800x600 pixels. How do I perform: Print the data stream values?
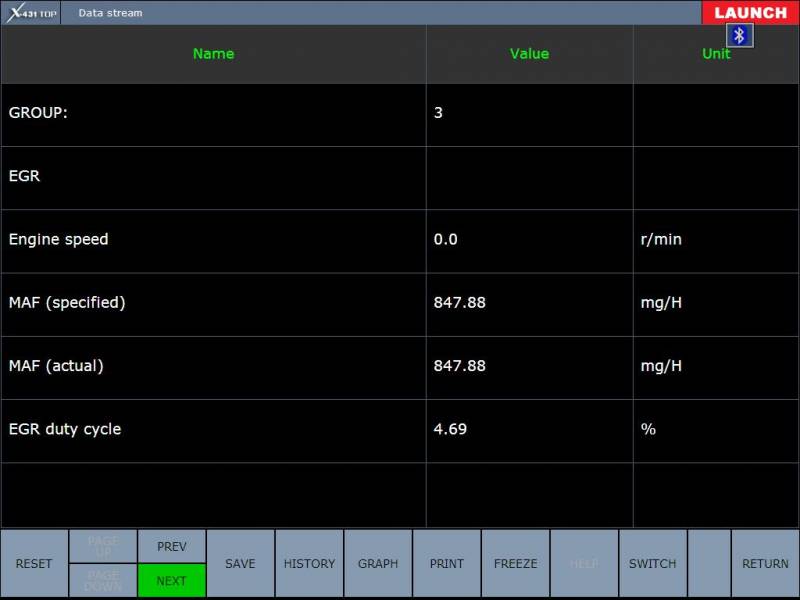click(447, 564)
